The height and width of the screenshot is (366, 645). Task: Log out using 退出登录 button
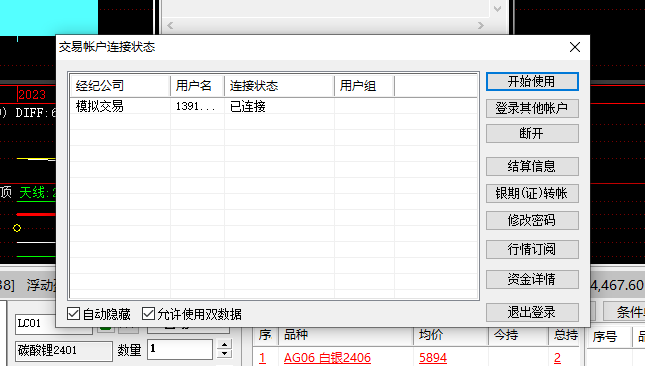click(532, 313)
